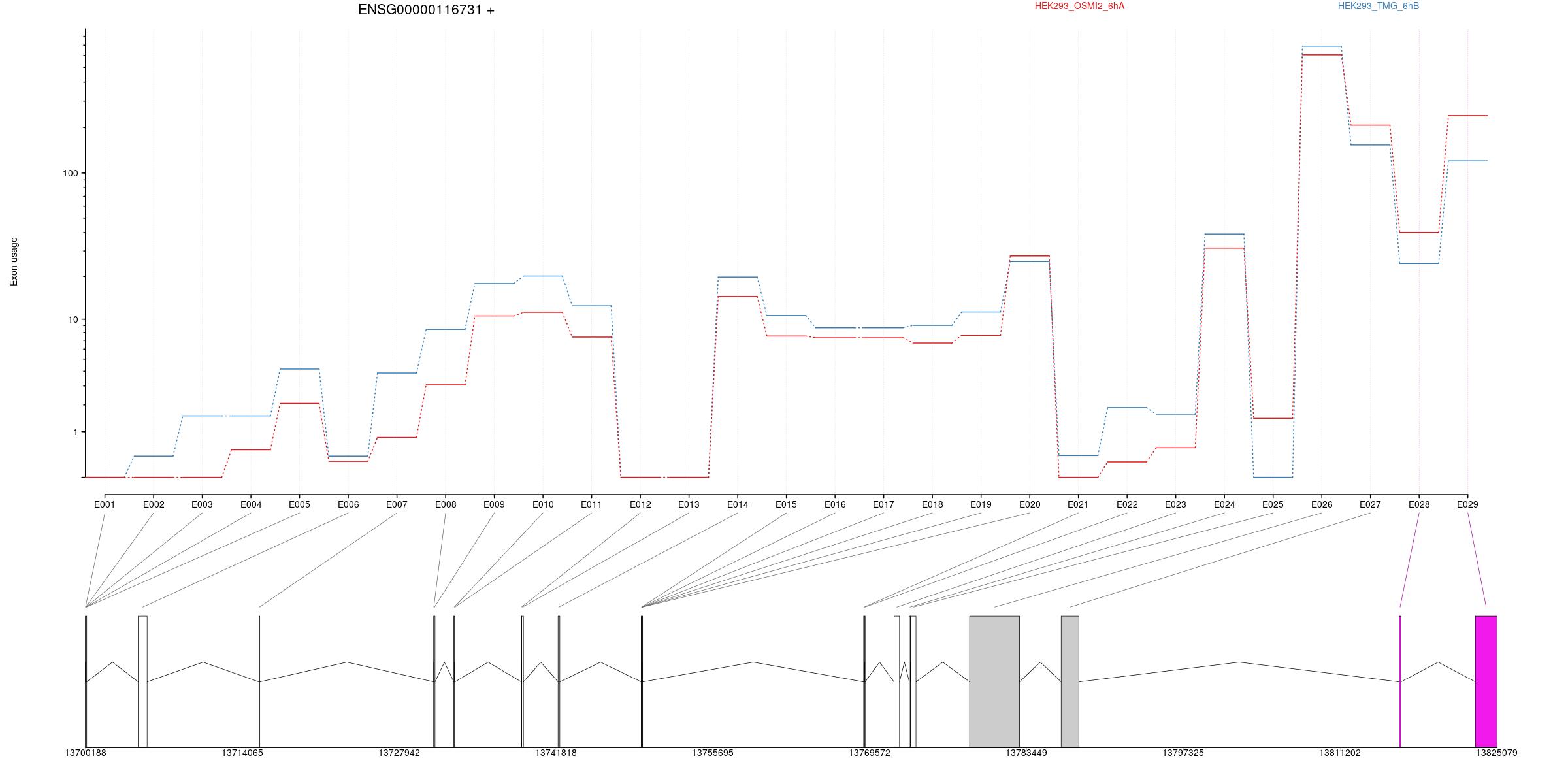Click exon label E027
The height and width of the screenshot is (784, 1568).
[1370, 504]
